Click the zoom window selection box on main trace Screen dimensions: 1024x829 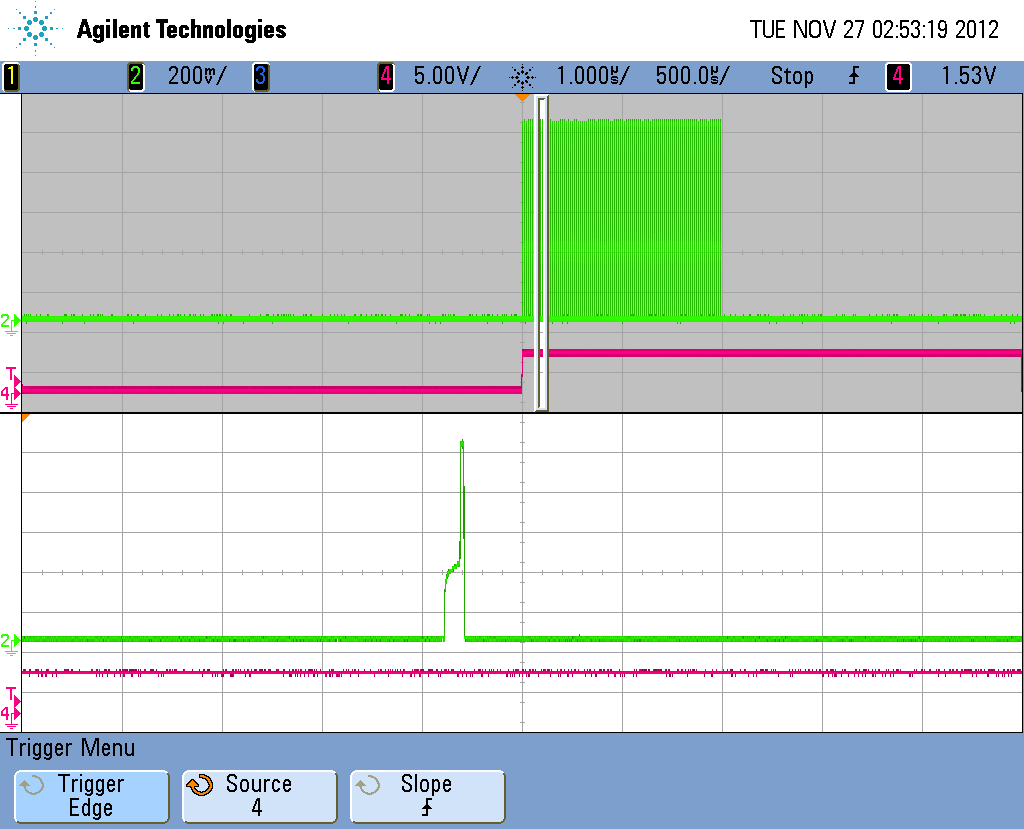(x=541, y=253)
